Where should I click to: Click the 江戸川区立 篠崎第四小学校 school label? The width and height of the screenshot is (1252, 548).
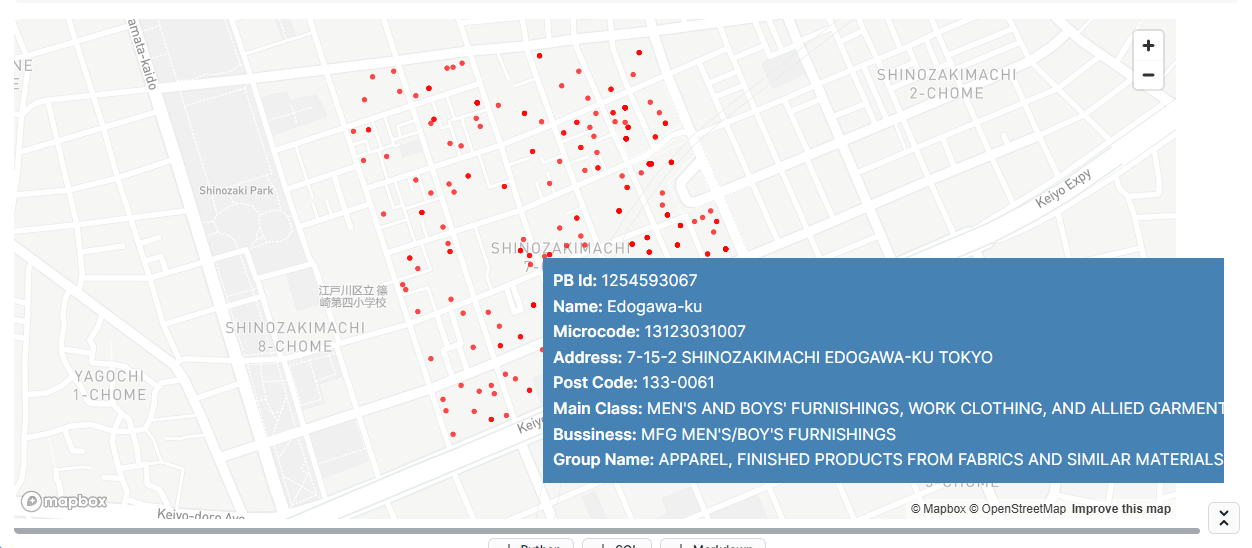[x=353, y=295]
